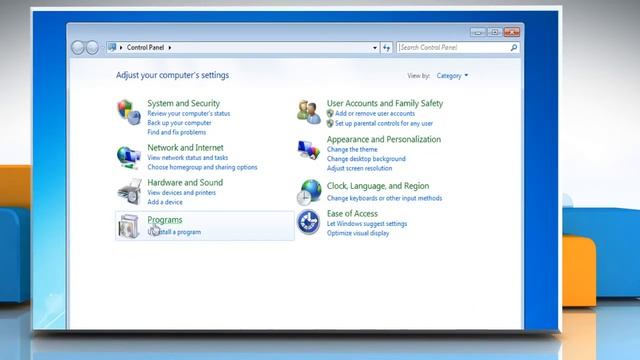640x360 pixels.
Task: Click Add or remove user accounts
Action: tap(375, 113)
